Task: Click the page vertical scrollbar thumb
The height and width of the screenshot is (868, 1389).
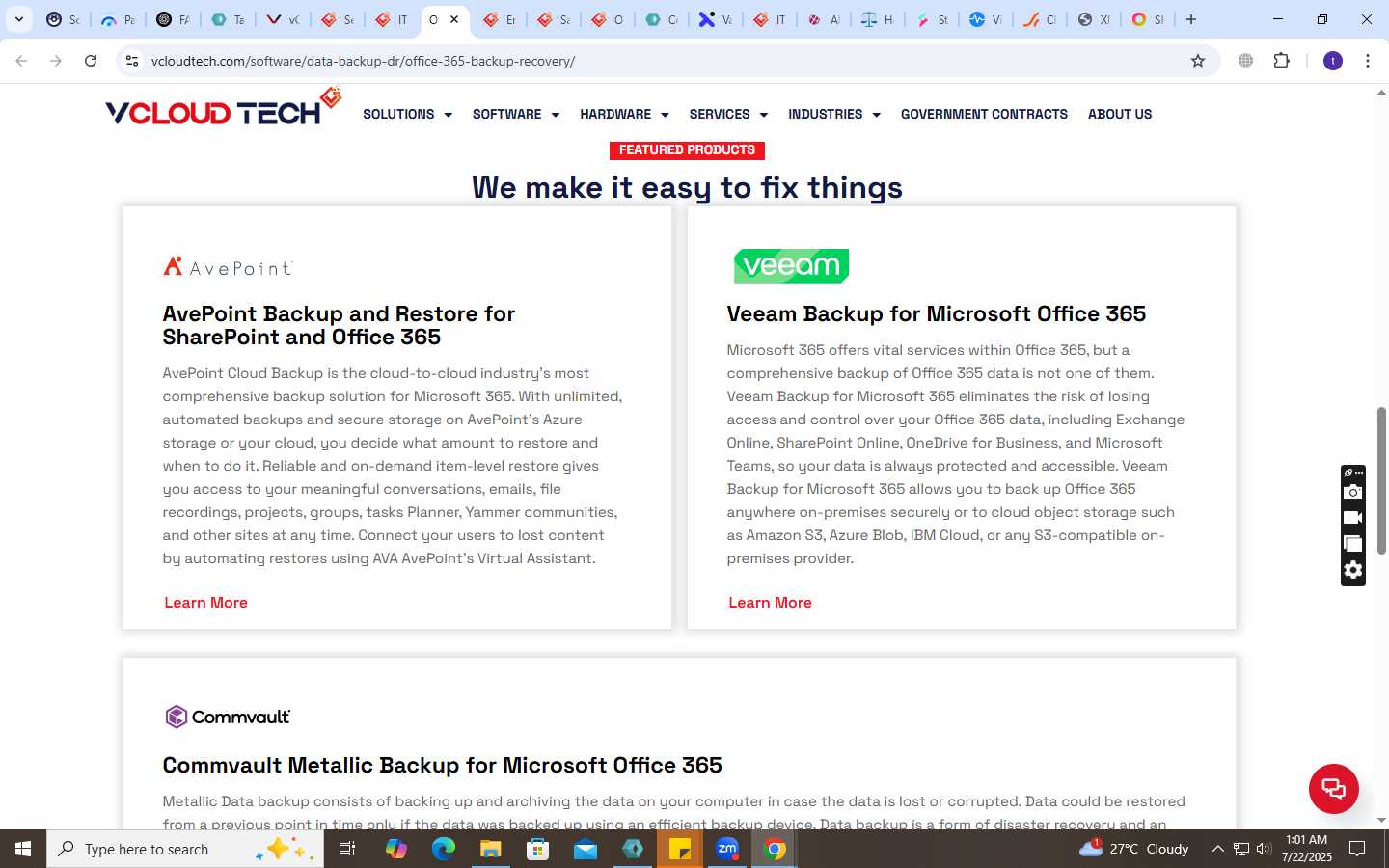Action: click(x=1381, y=480)
